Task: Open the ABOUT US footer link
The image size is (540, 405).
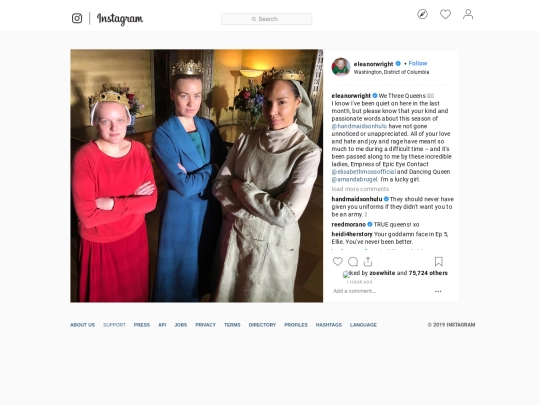Action: point(83,325)
